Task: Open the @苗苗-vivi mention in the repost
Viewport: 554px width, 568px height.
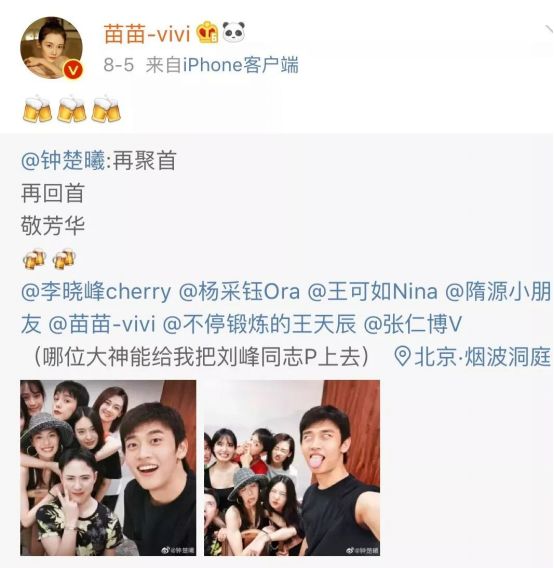Action: point(102,324)
